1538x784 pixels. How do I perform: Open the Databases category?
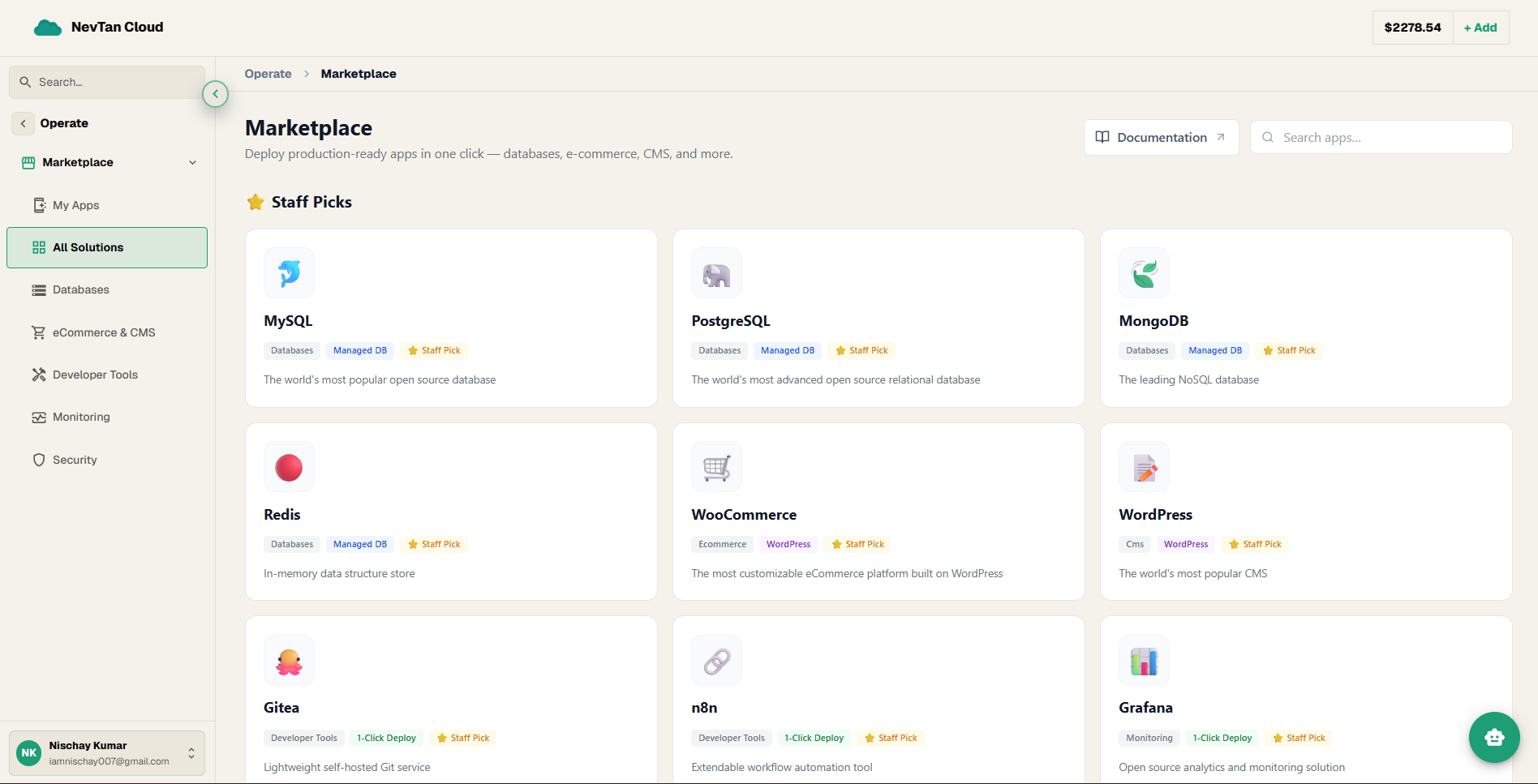point(107,289)
